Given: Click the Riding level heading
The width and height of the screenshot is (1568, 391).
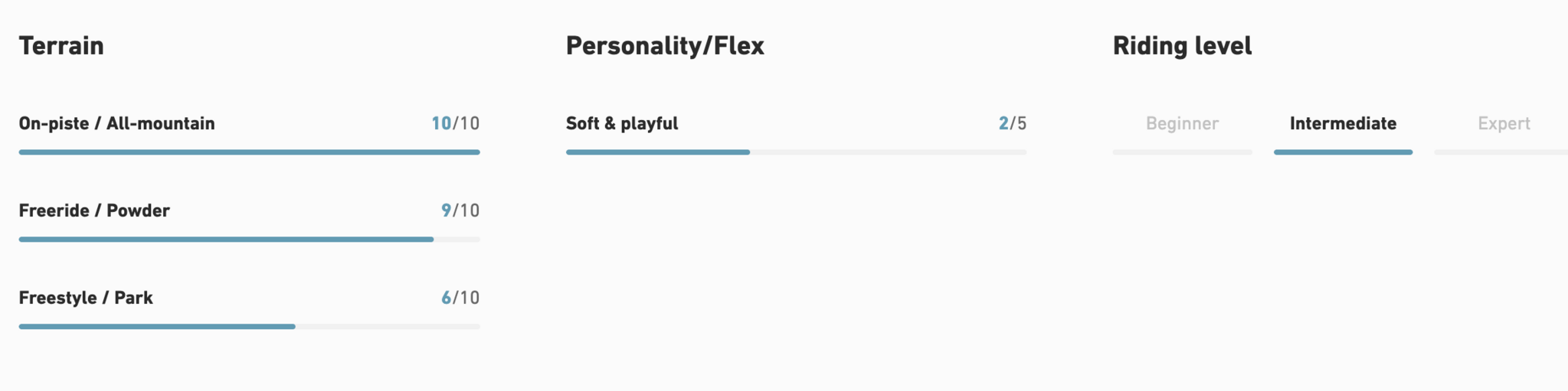Looking at the screenshot, I should click(1182, 46).
